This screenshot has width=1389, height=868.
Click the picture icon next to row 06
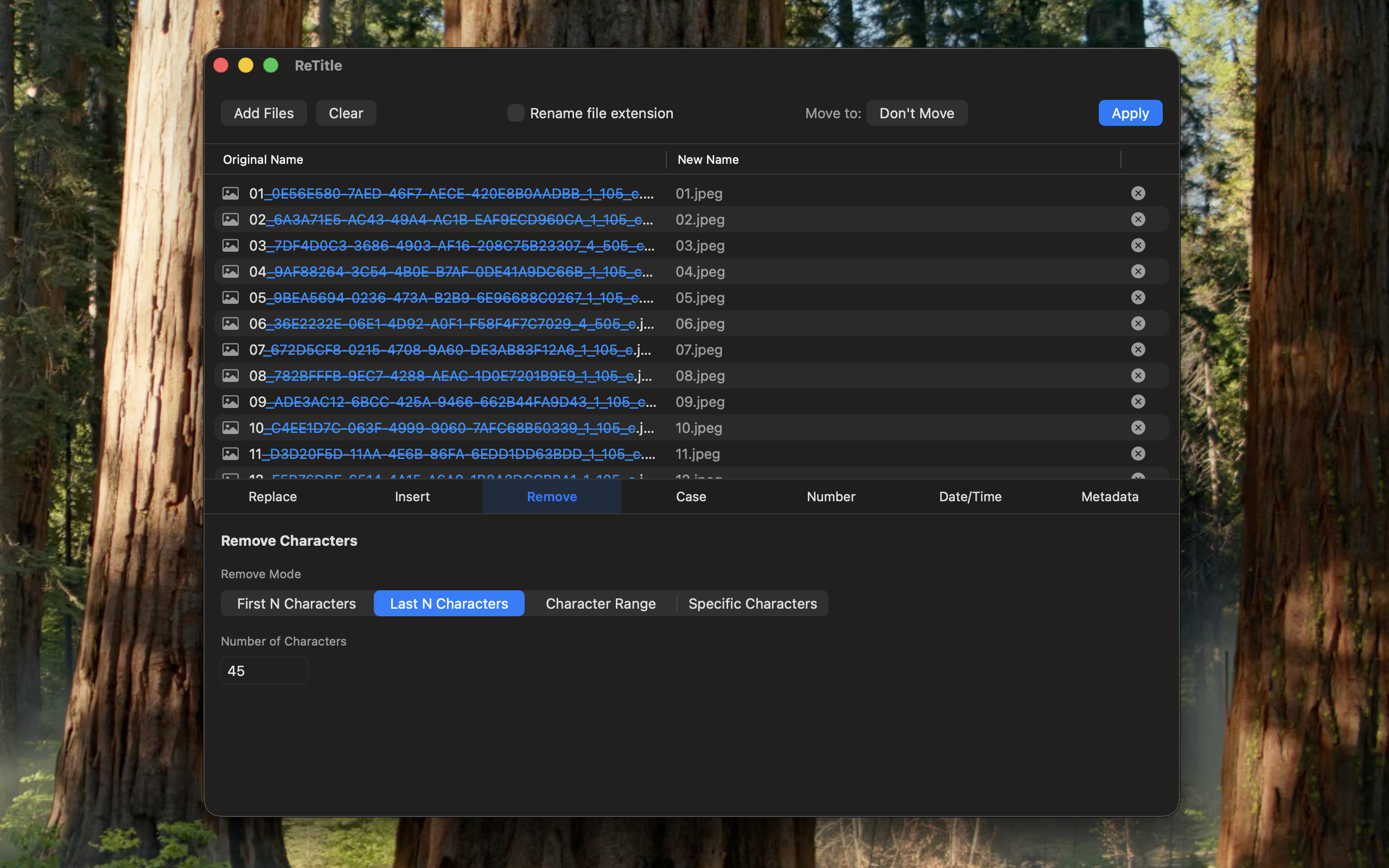[x=231, y=323]
